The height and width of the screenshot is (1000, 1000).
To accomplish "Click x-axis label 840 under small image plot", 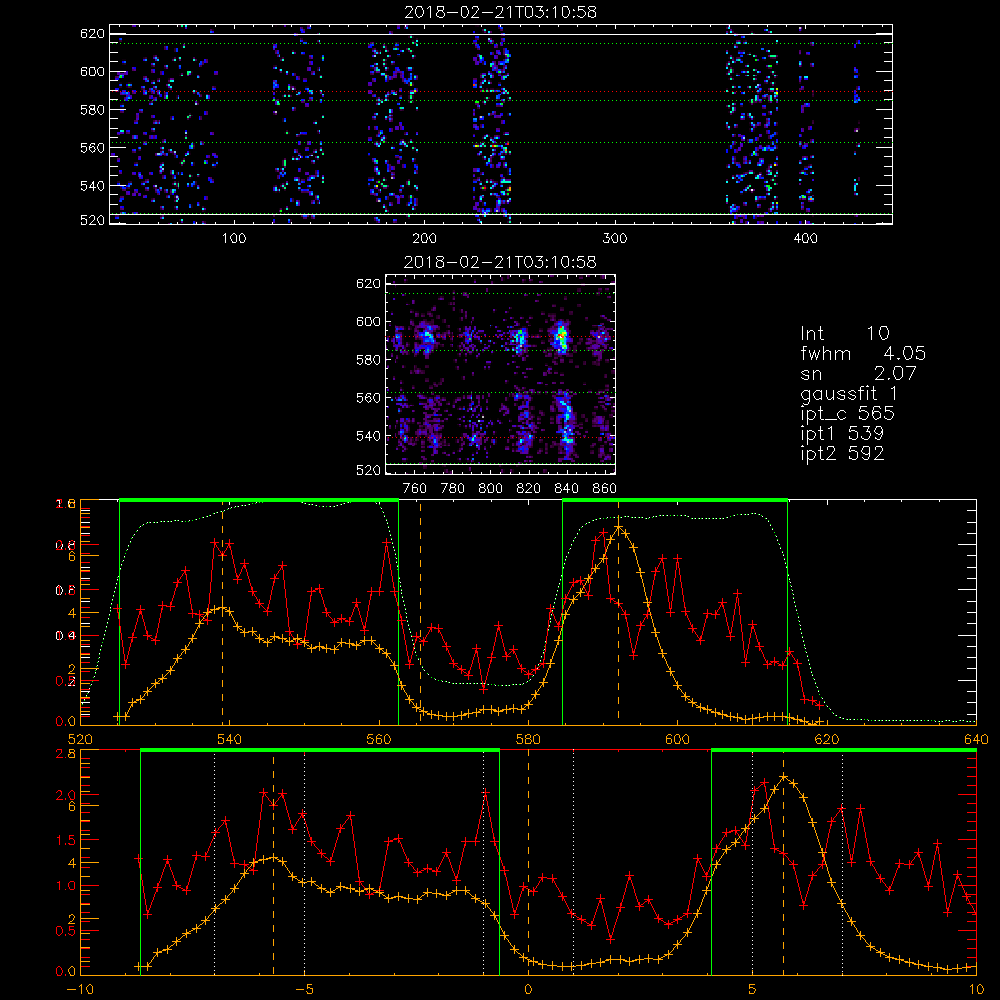I will (566, 489).
